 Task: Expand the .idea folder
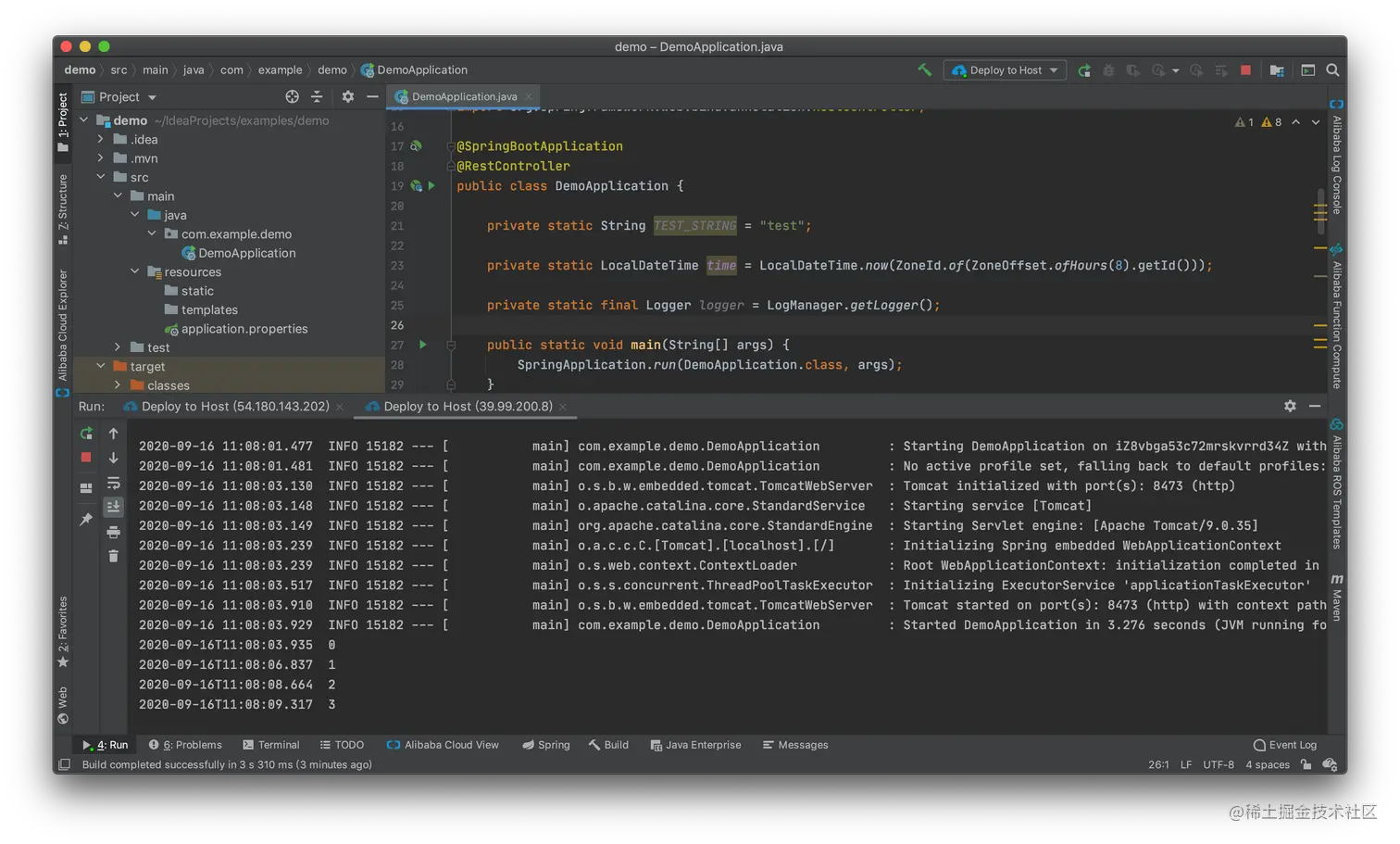[x=101, y=139]
